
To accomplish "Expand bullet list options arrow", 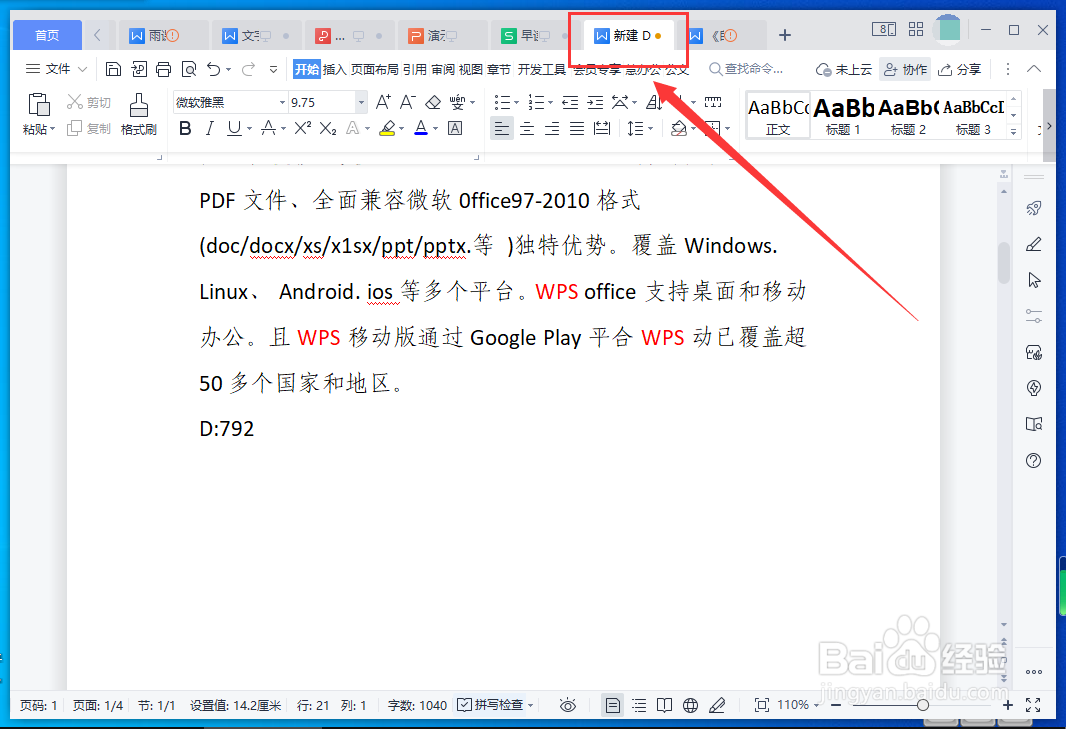I will [517, 103].
